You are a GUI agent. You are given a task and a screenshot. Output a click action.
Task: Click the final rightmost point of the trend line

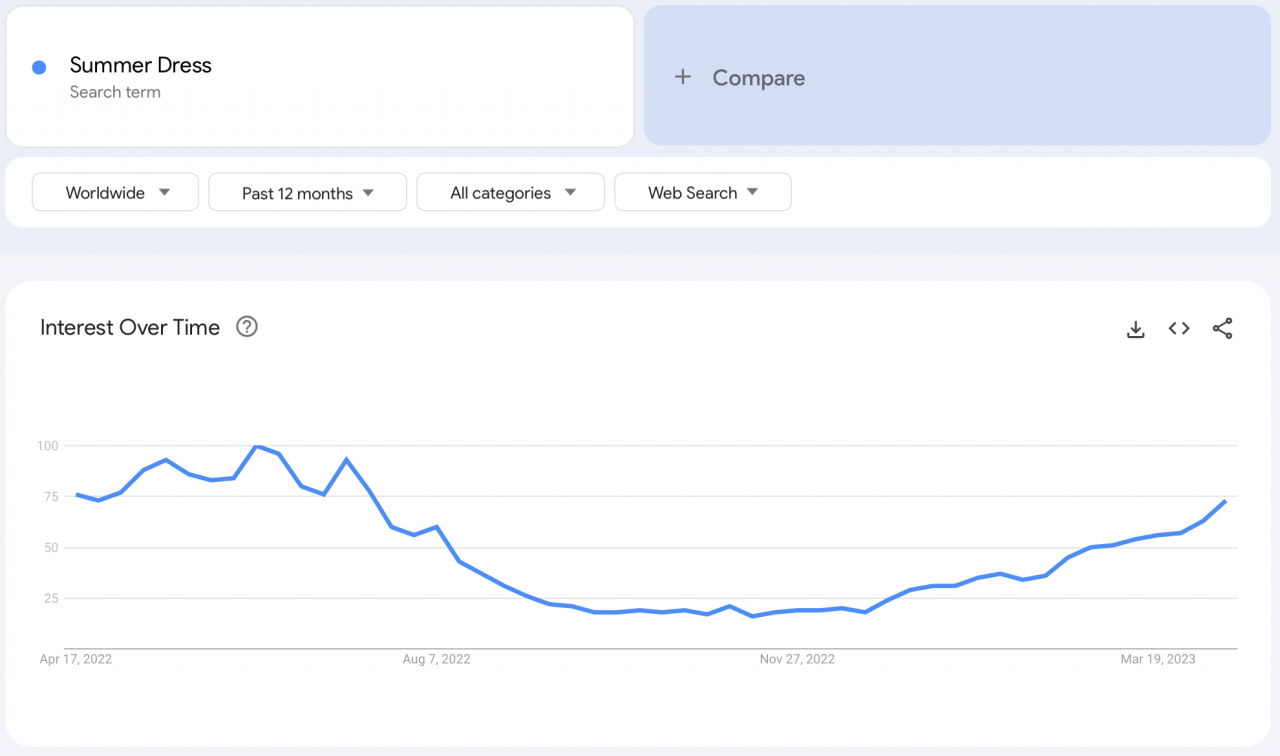pos(1226,501)
